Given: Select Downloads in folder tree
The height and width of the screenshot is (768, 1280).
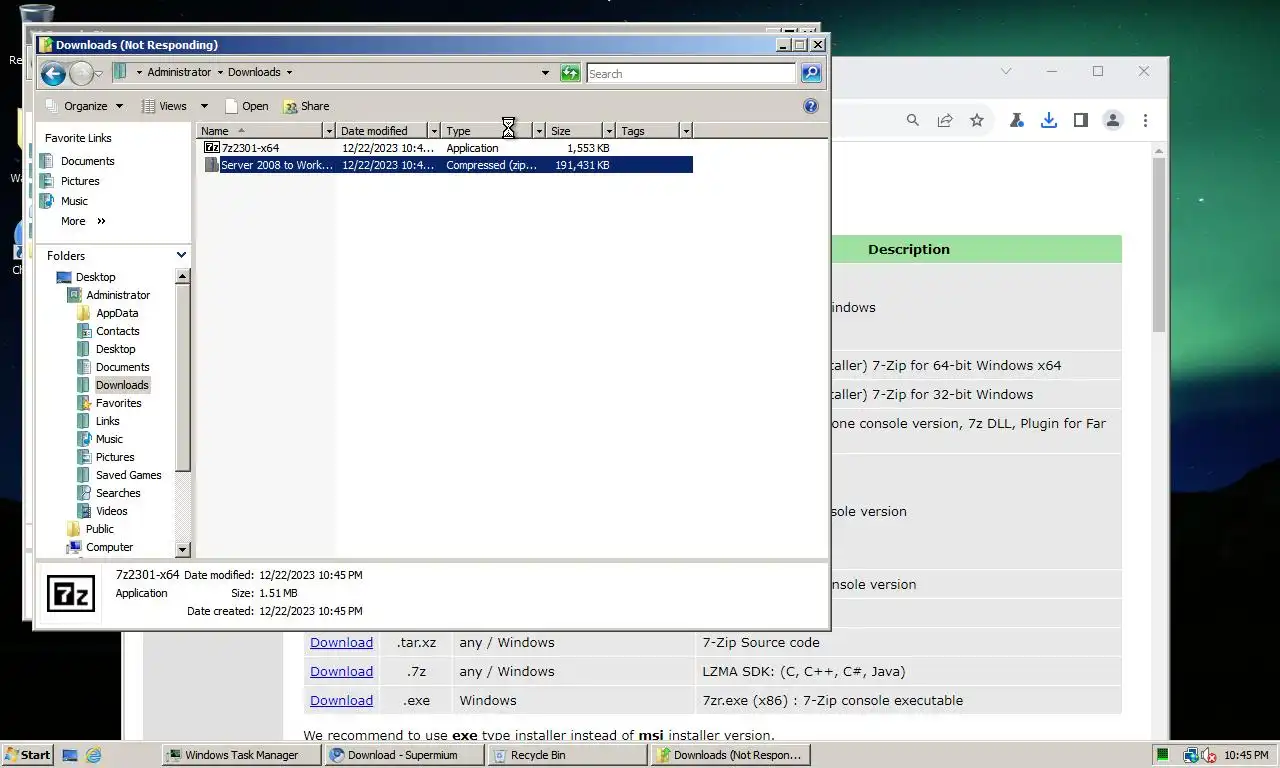Looking at the screenshot, I should 122,385.
